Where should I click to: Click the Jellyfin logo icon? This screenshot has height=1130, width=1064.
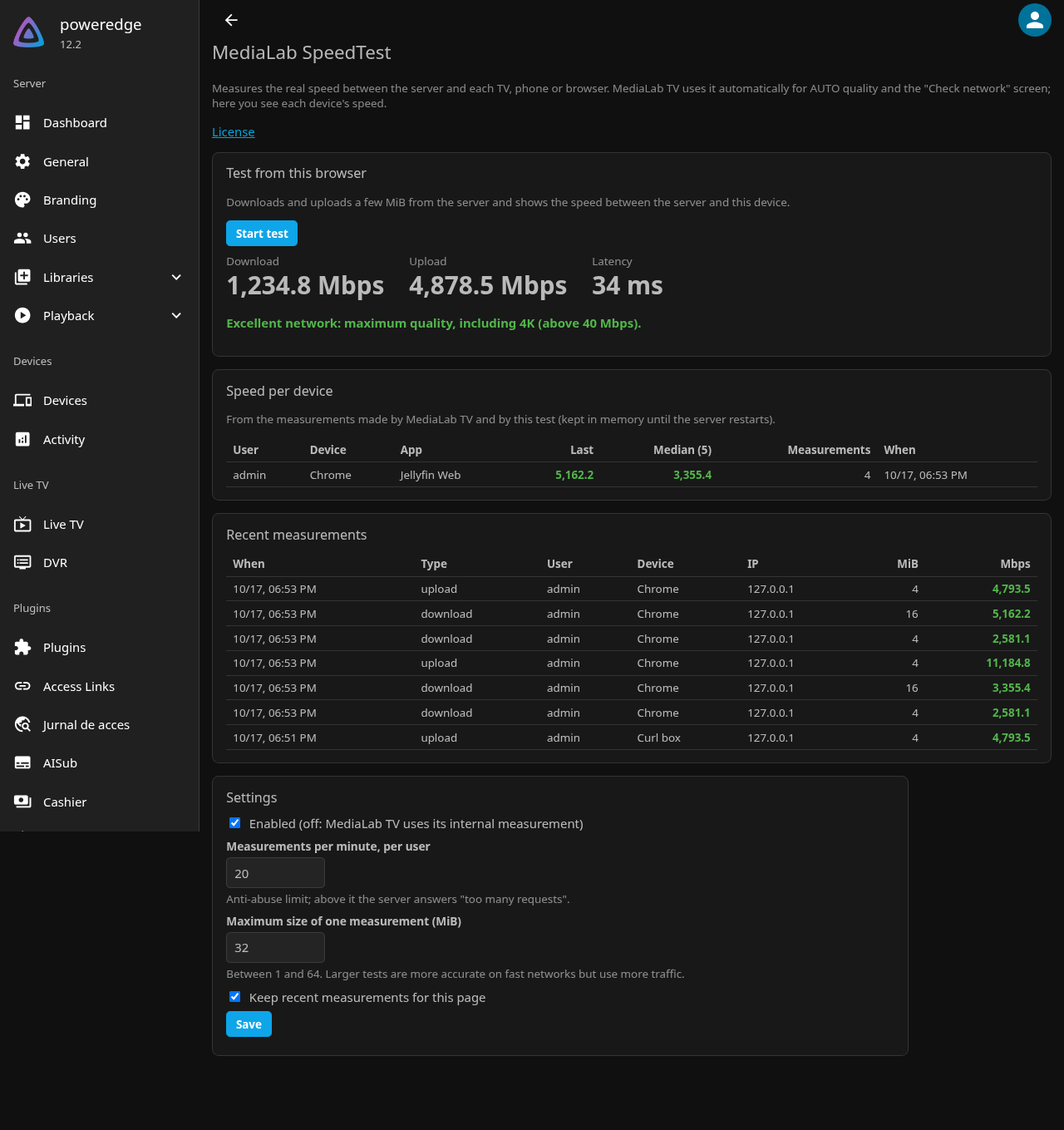tap(29, 32)
